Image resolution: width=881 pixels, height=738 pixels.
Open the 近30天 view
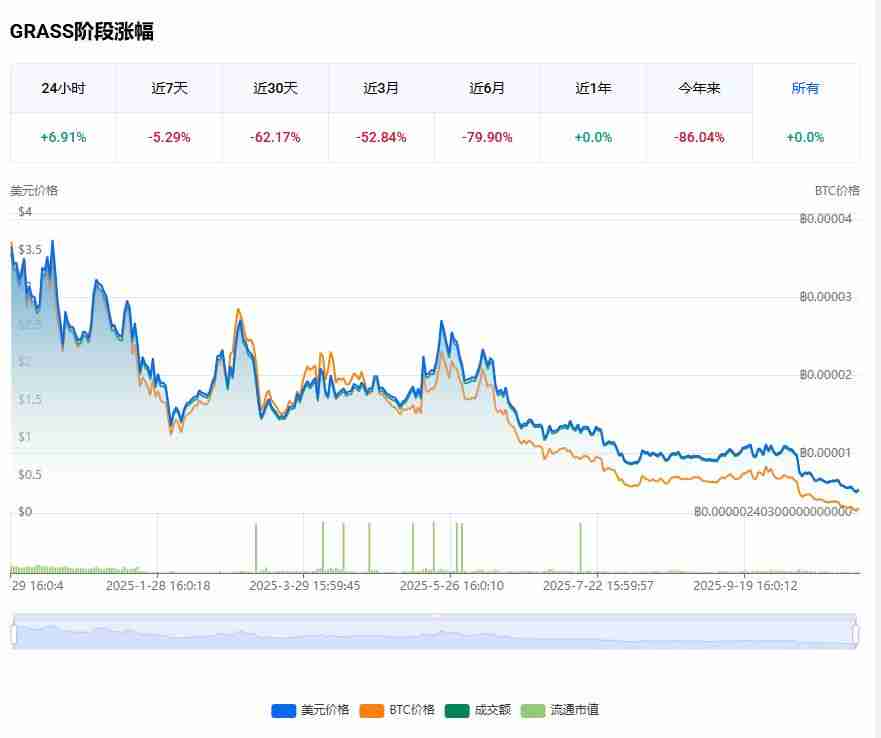(x=275, y=88)
